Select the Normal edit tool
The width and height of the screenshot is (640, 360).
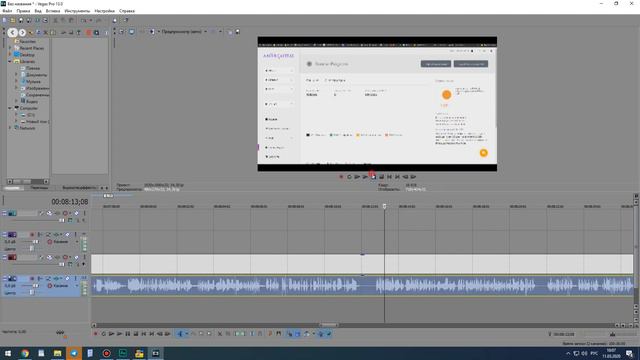[x=180, y=334]
